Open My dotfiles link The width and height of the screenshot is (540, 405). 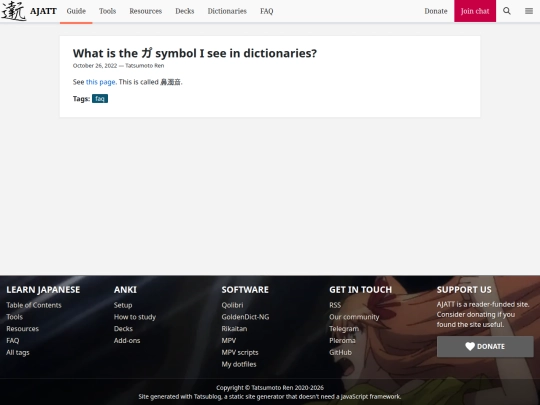(239, 364)
